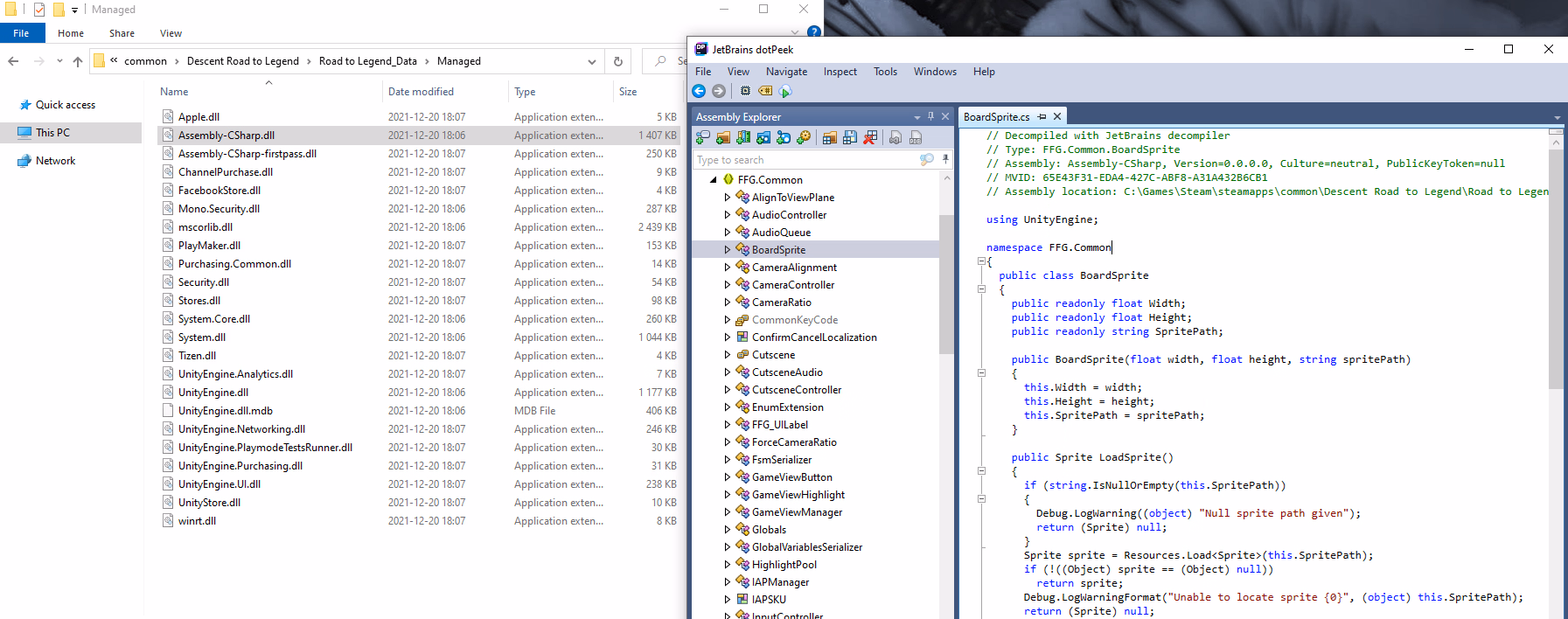The width and height of the screenshot is (1568, 619).
Task: Select the CutsceneController tree item
Action: click(x=797, y=389)
